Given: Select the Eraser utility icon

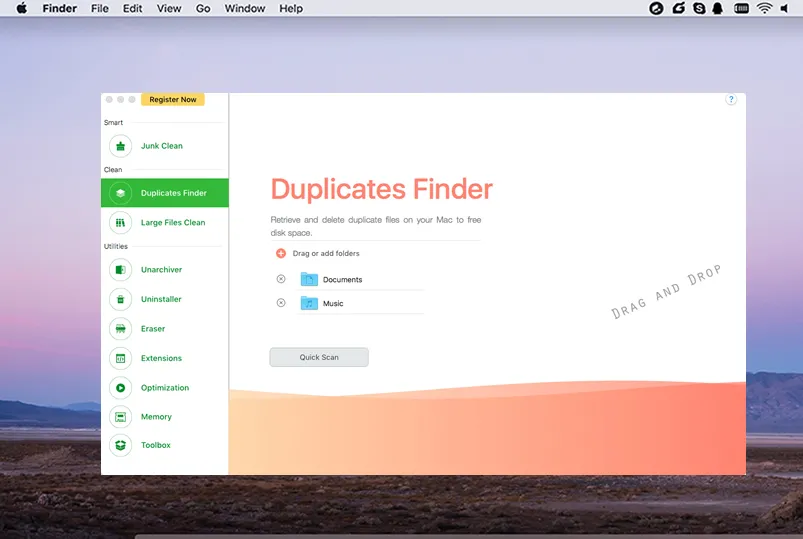Looking at the screenshot, I should pos(121,329).
